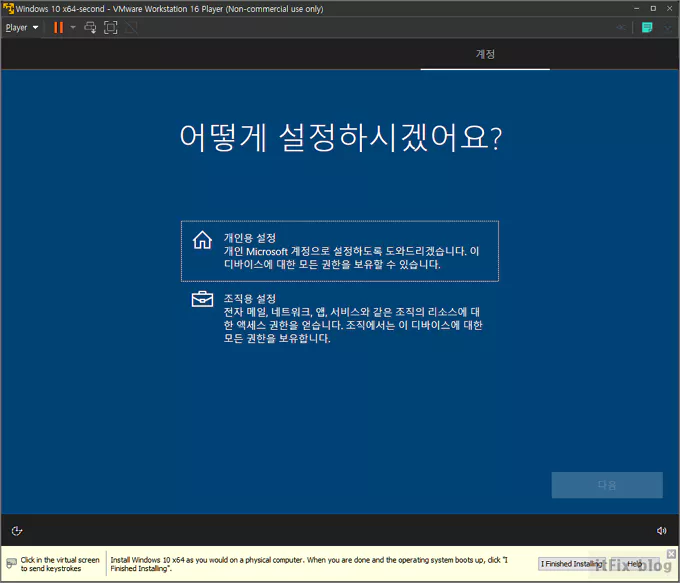680x583 pixels.
Task: Choose the 개인용 설정 option
Action: [340, 251]
